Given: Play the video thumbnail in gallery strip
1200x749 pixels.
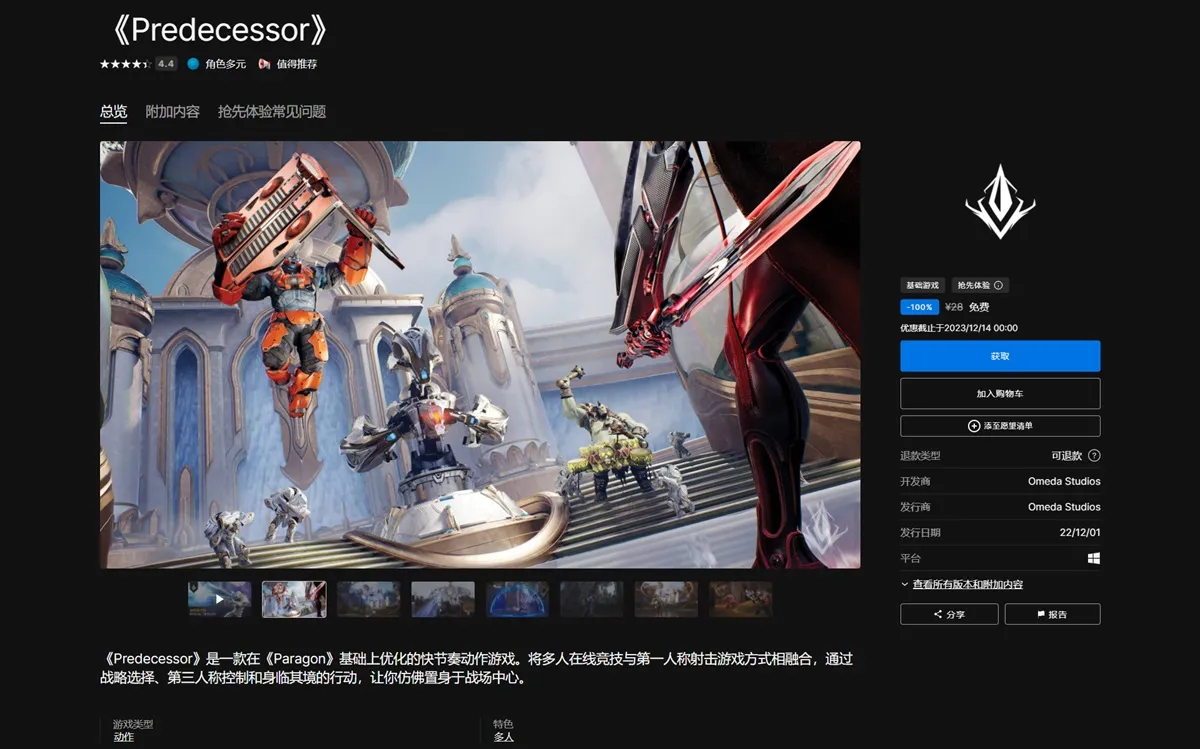Looking at the screenshot, I should pos(220,599).
